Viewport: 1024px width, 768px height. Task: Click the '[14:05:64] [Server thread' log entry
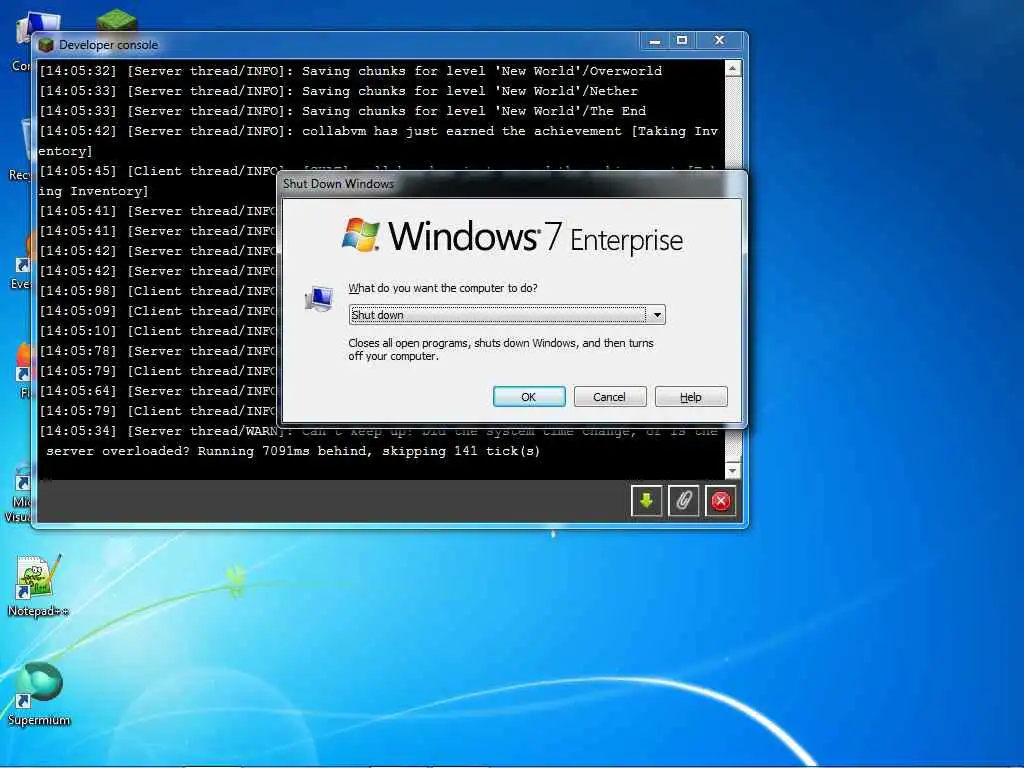158,391
